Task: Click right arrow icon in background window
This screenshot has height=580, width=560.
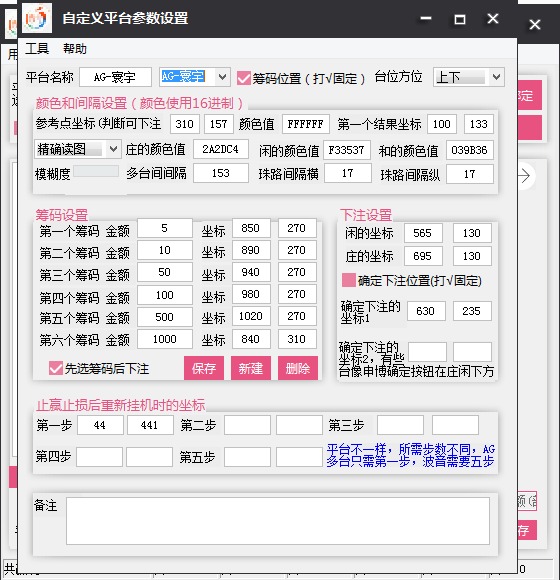Action: tap(525, 176)
